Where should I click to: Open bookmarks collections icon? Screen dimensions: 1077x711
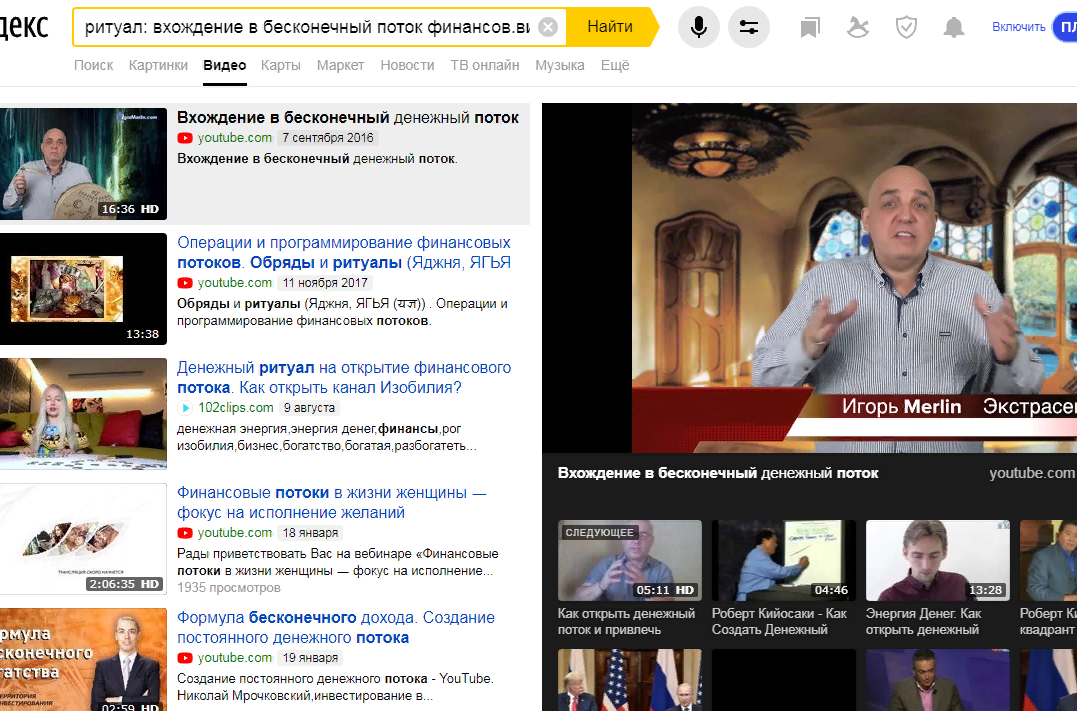click(810, 27)
